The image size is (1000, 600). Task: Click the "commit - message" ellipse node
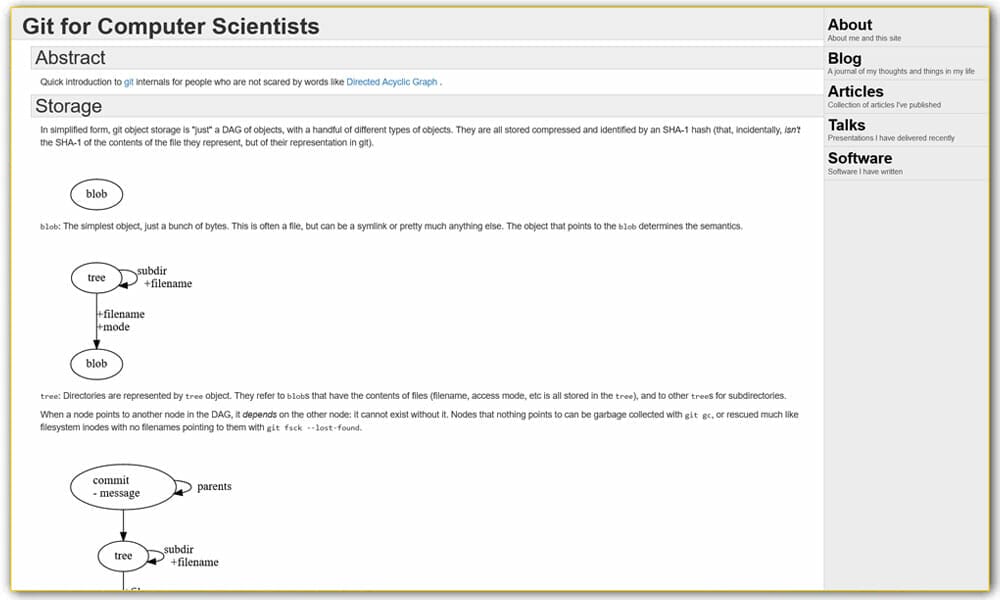(116, 487)
